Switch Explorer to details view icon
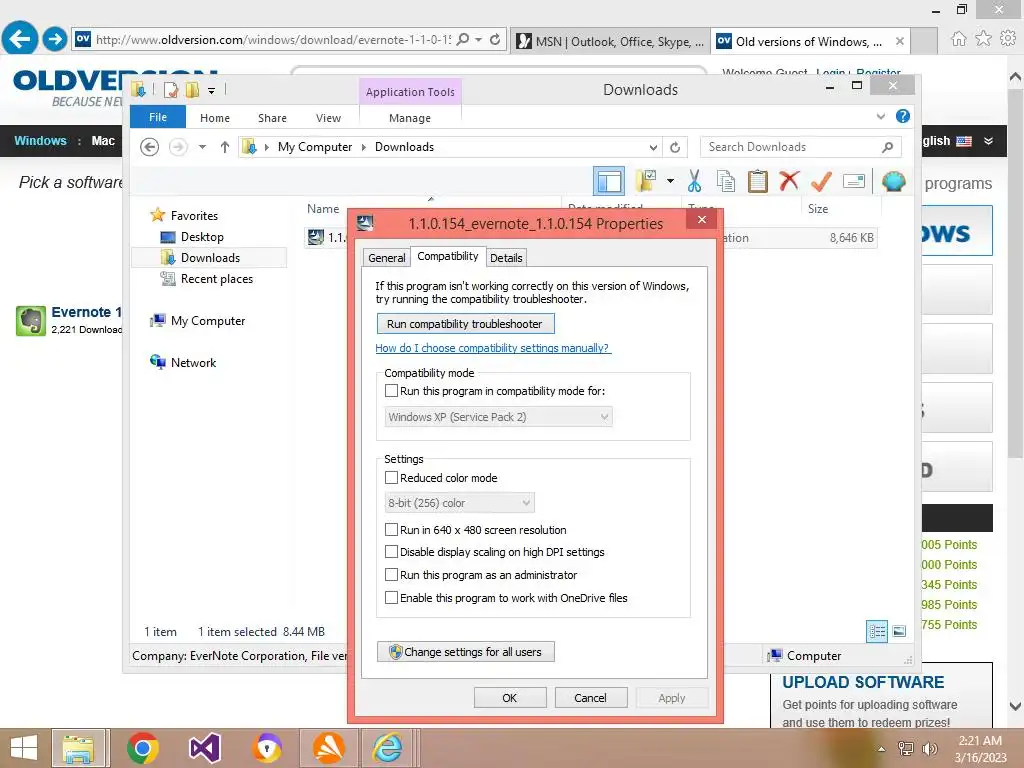 tap(877, 631)
